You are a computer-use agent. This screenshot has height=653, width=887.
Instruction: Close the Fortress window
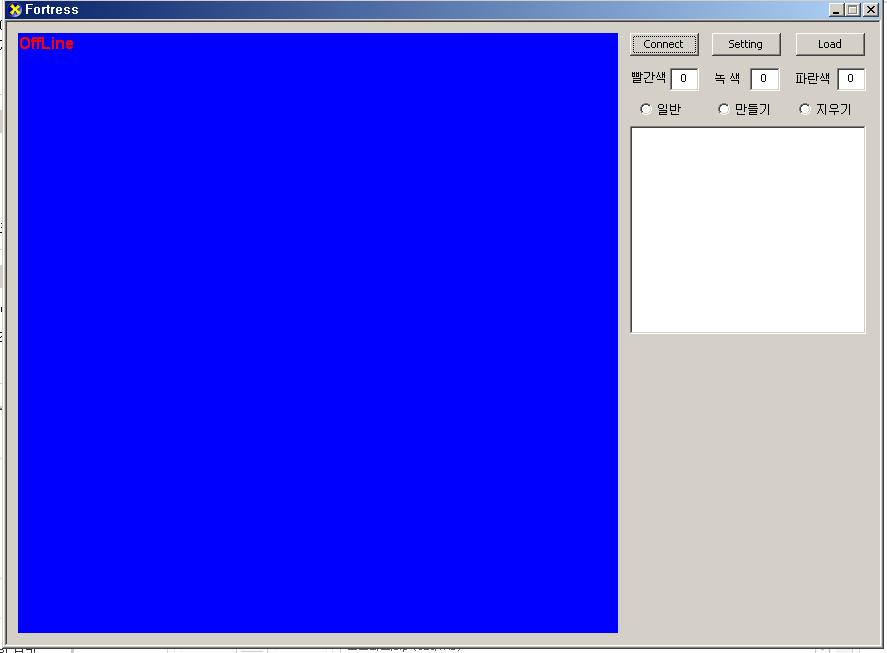click(871, 10)
